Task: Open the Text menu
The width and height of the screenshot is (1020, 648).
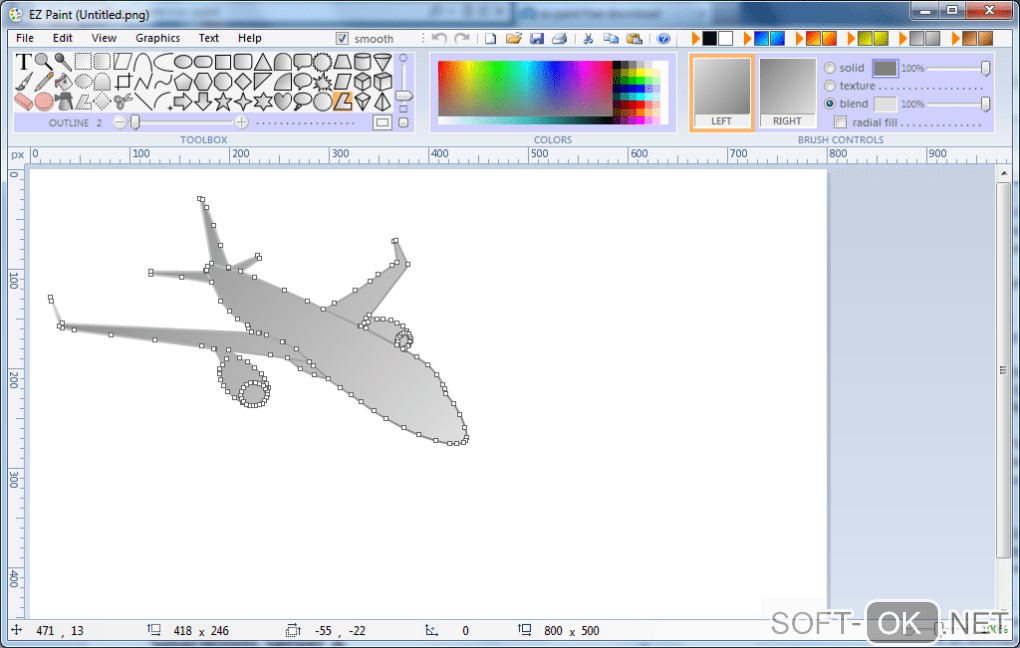Action: 209,38
